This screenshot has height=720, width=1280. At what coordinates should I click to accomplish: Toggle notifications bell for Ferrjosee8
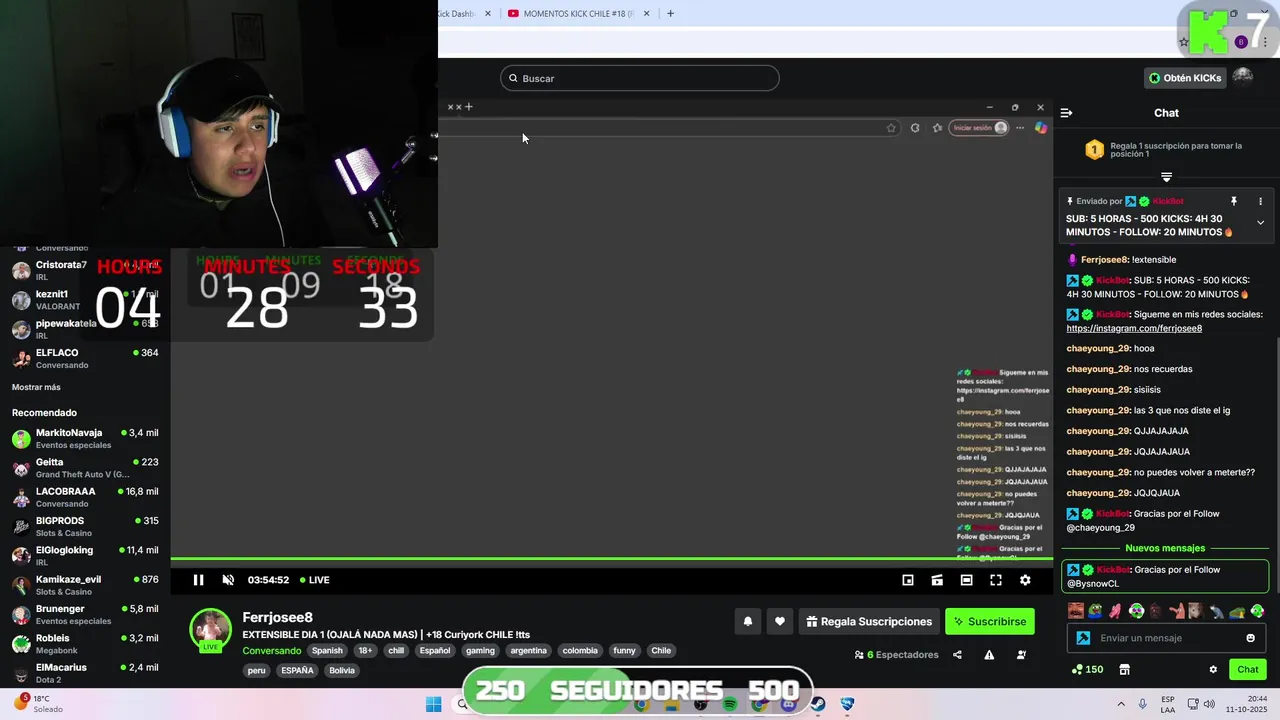[x=747, y=621]
